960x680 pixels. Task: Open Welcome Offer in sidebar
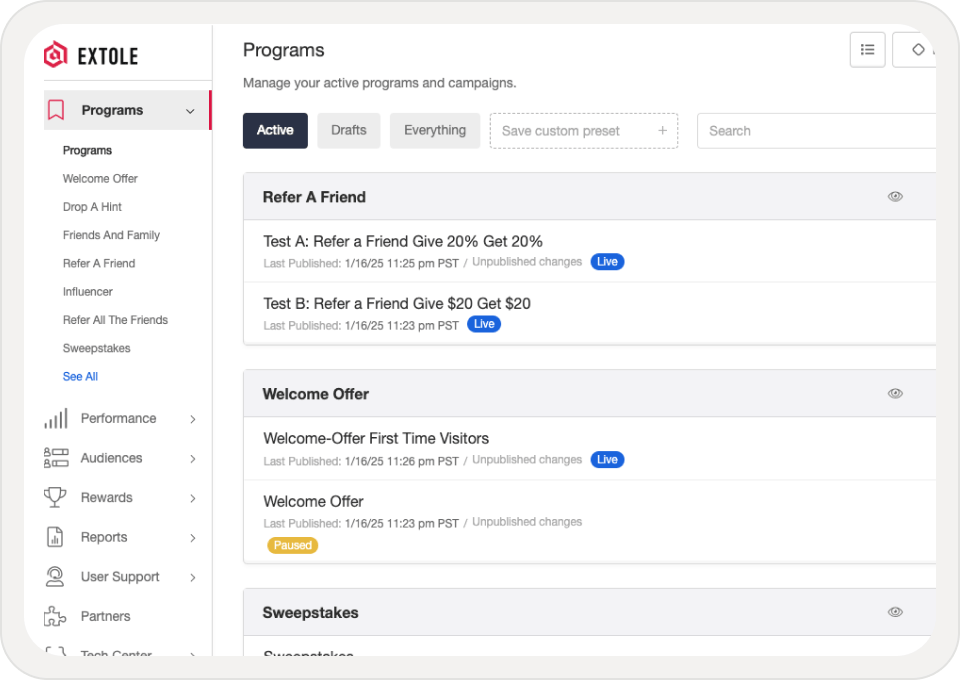click(x=100, y=179)
